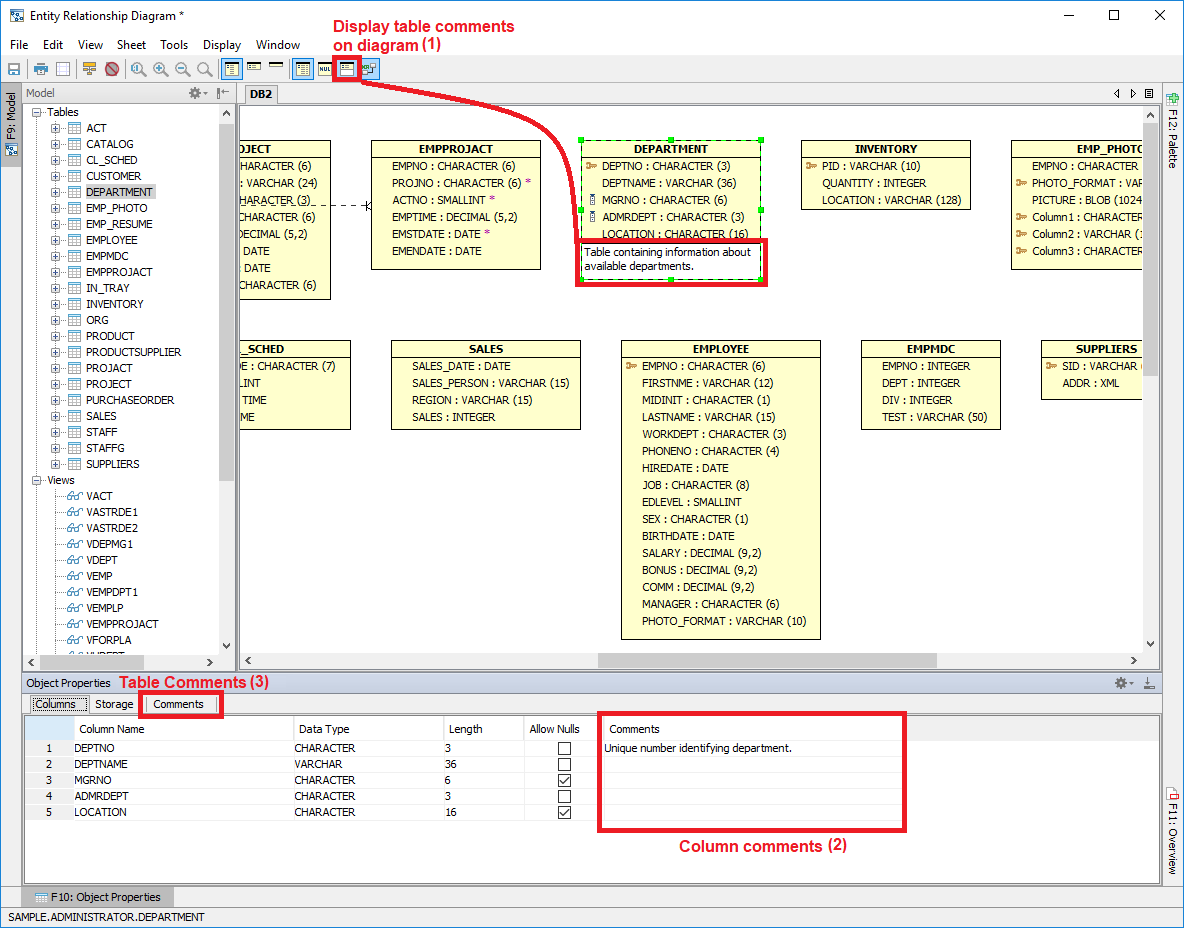Toggle the NULL display toolbar icon

point(325,69)
